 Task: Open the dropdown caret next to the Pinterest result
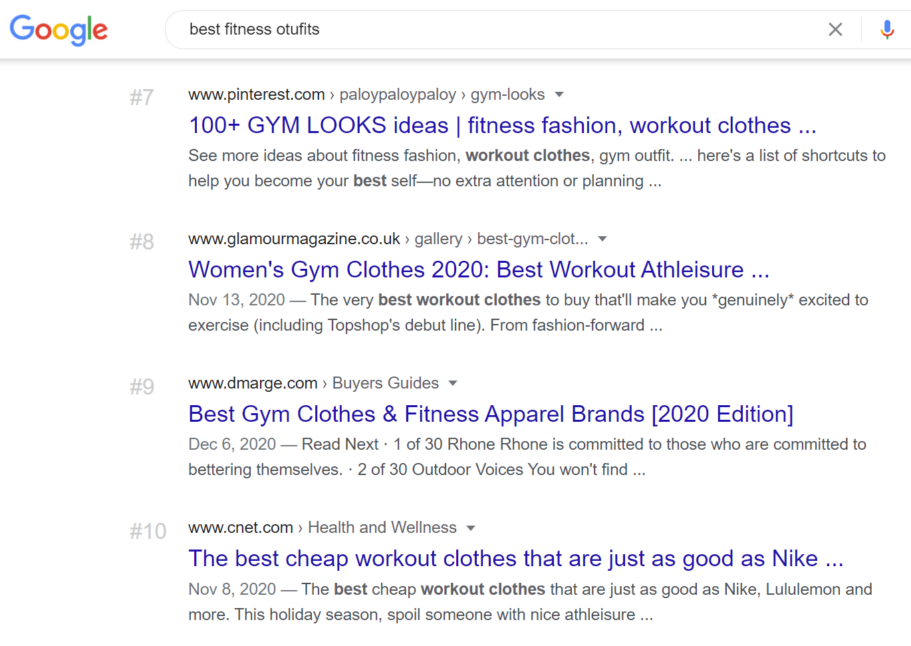click(559, 94)
